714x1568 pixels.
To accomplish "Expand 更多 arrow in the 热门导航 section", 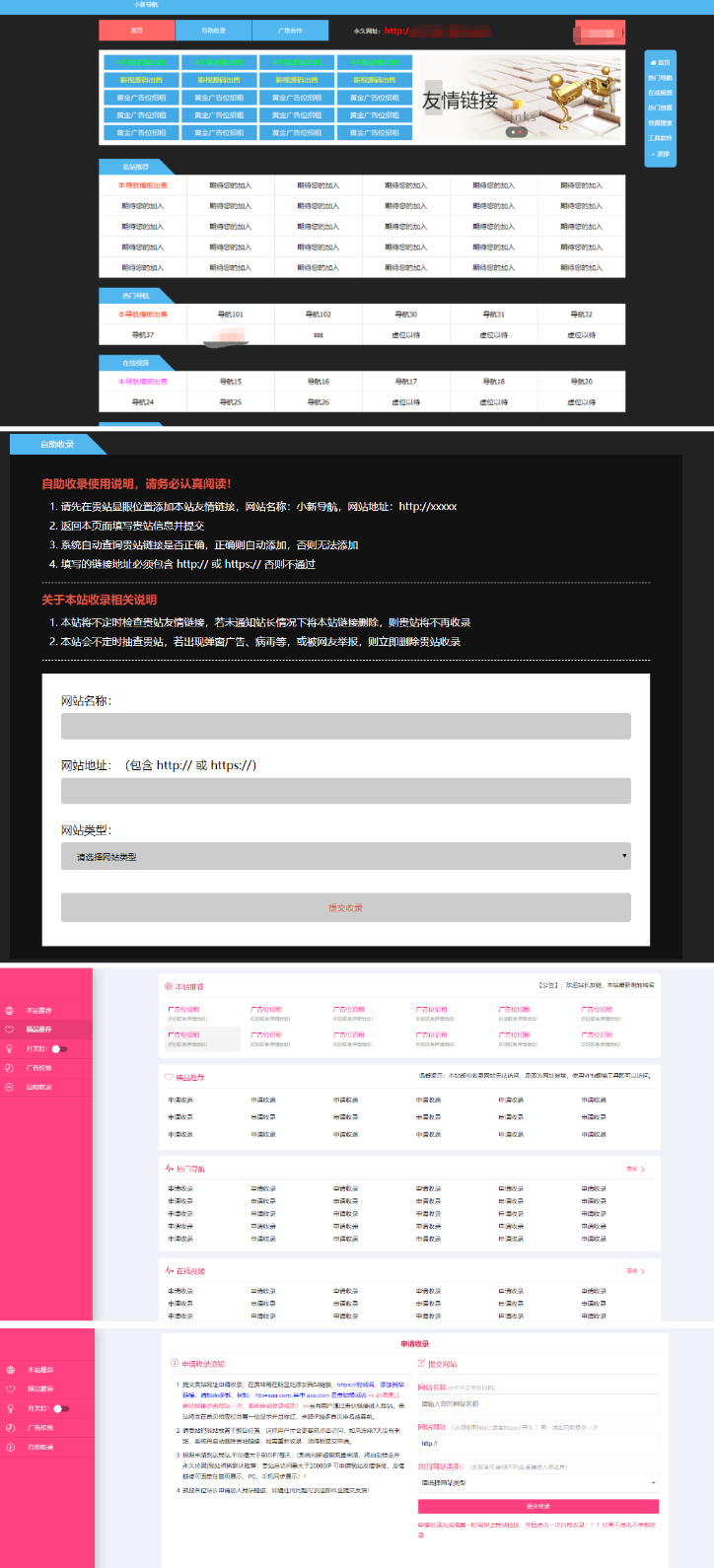I will (x=636, y=1170).
